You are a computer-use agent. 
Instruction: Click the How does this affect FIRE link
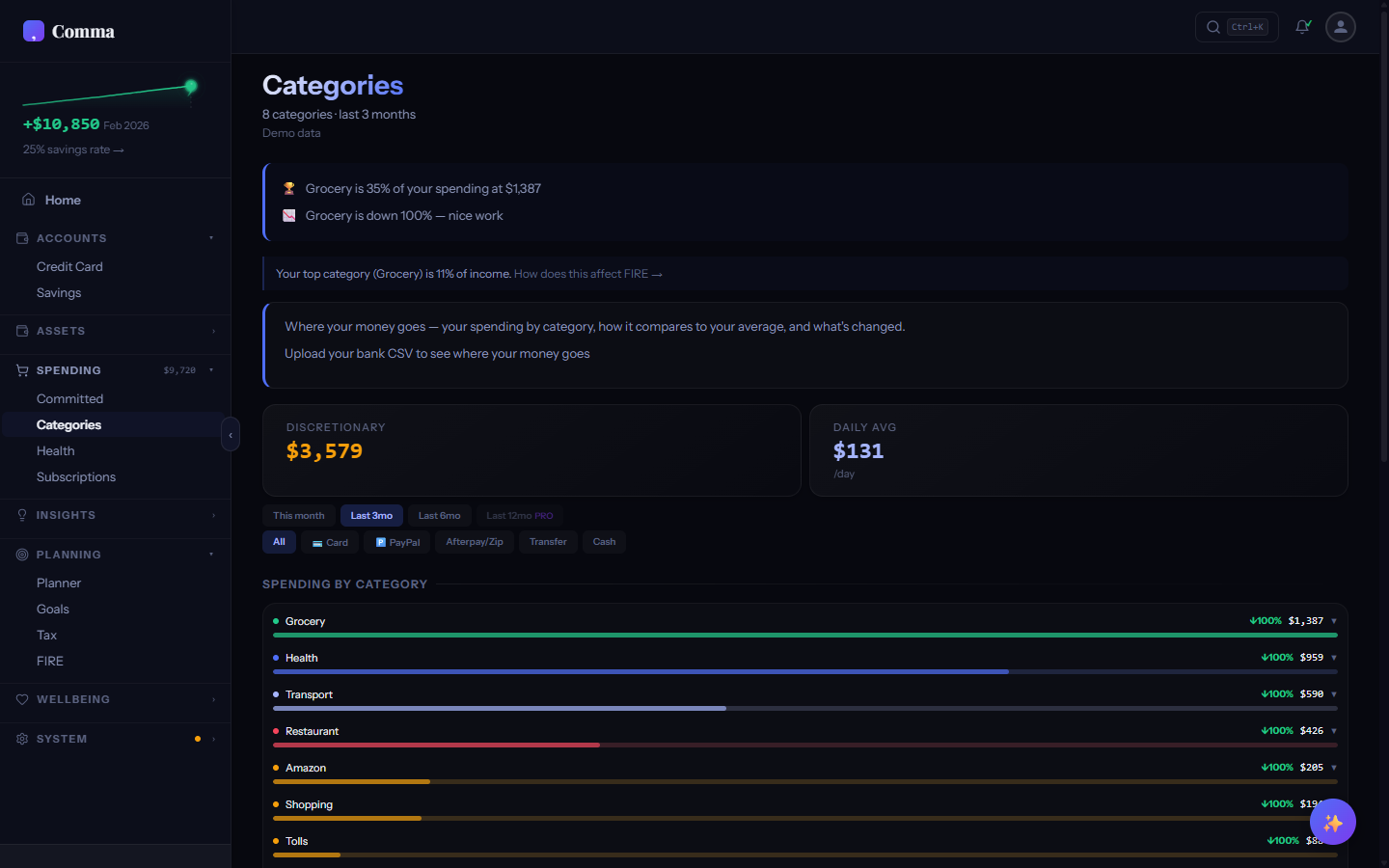(x=587, y=273)
